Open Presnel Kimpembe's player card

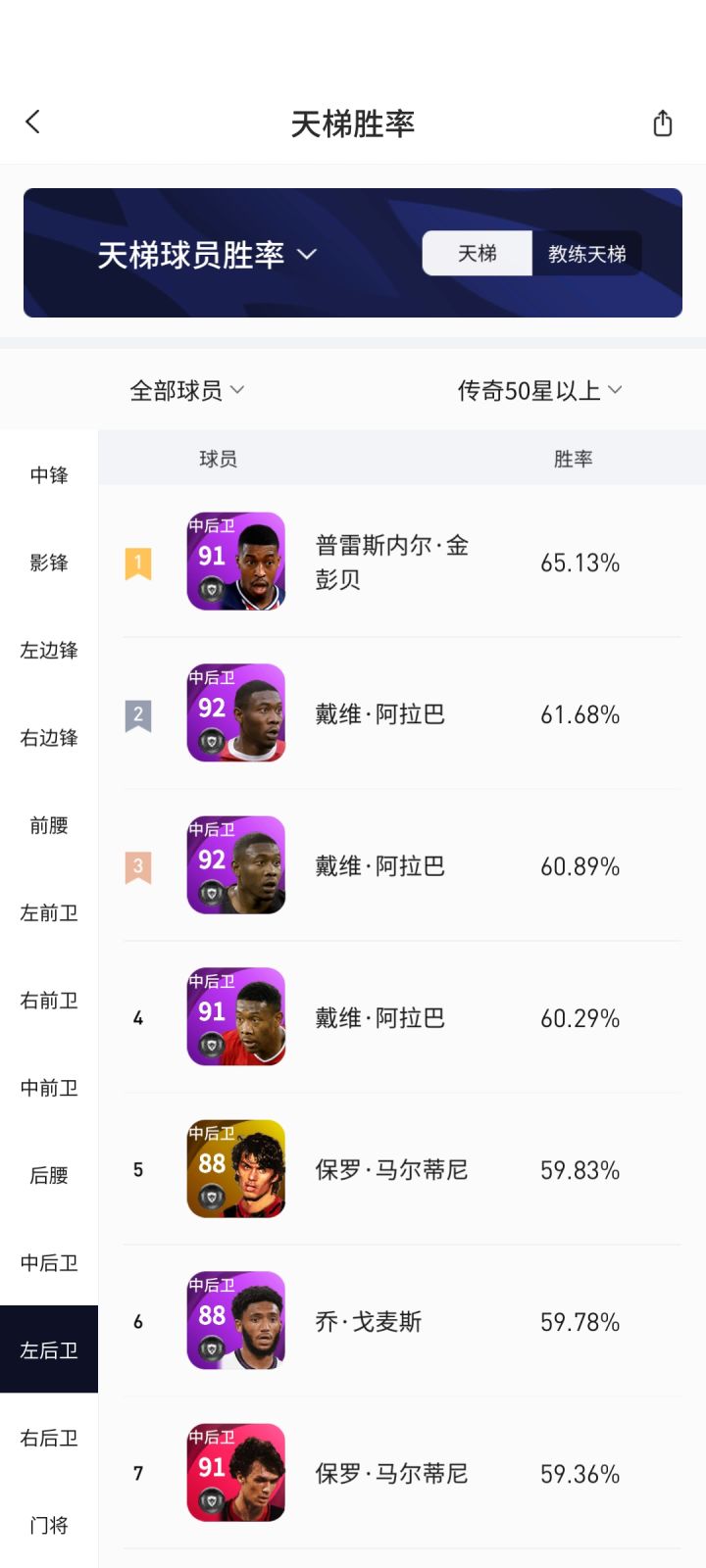(x=236, y=562)
